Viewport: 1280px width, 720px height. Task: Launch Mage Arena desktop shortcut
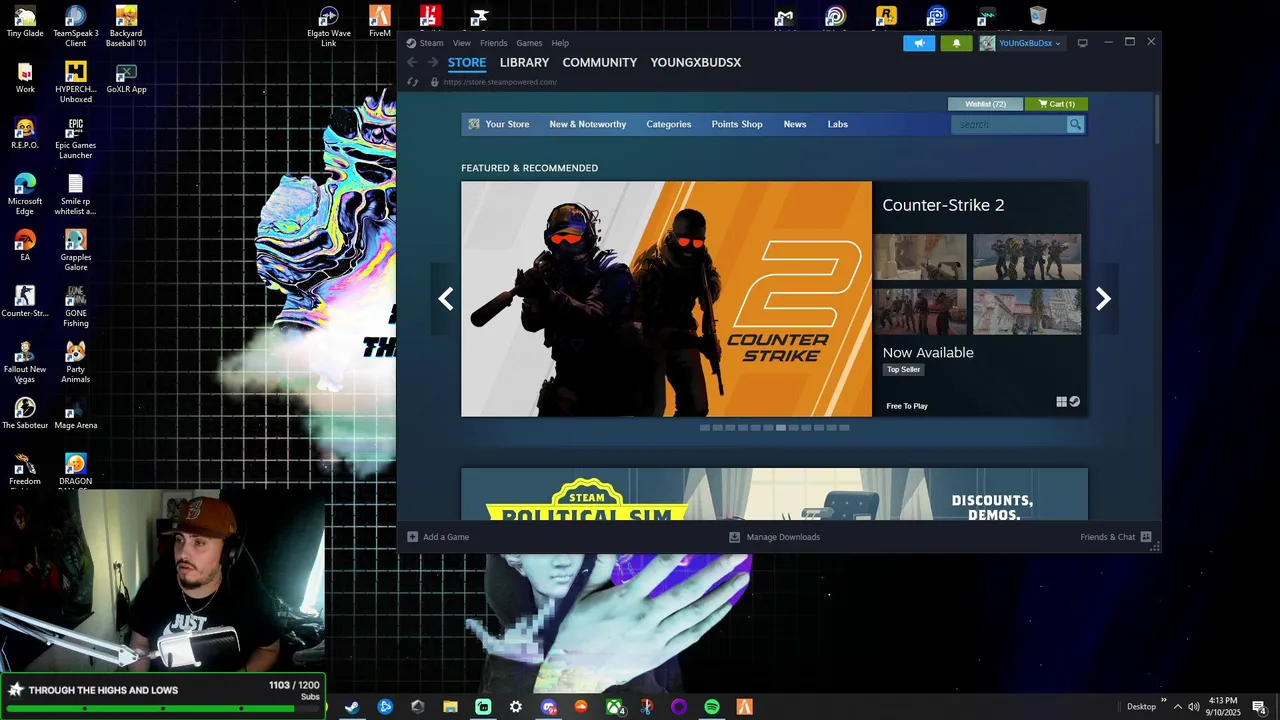tap(76, 414)
